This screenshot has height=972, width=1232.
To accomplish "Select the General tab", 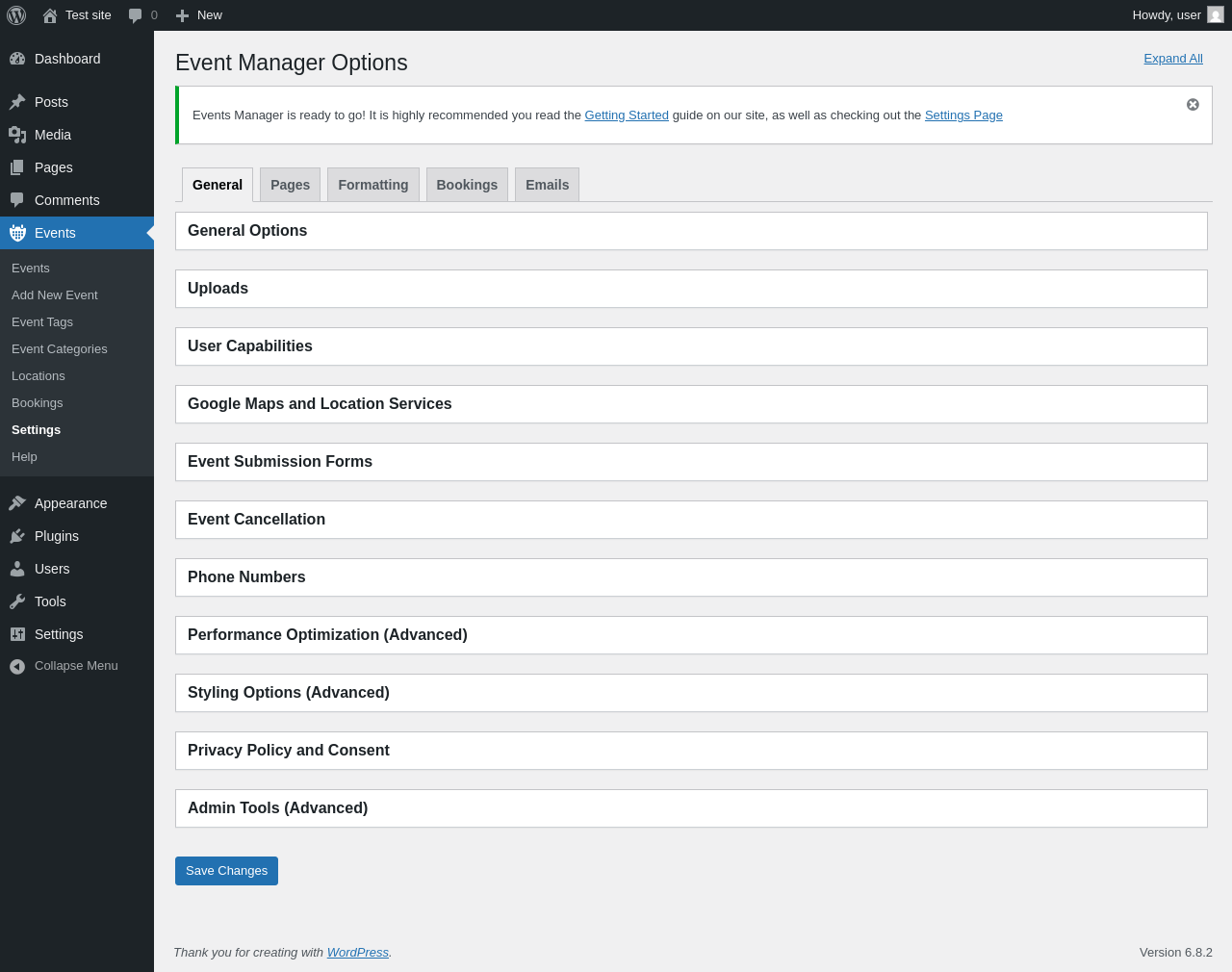I will coord(218,185).
